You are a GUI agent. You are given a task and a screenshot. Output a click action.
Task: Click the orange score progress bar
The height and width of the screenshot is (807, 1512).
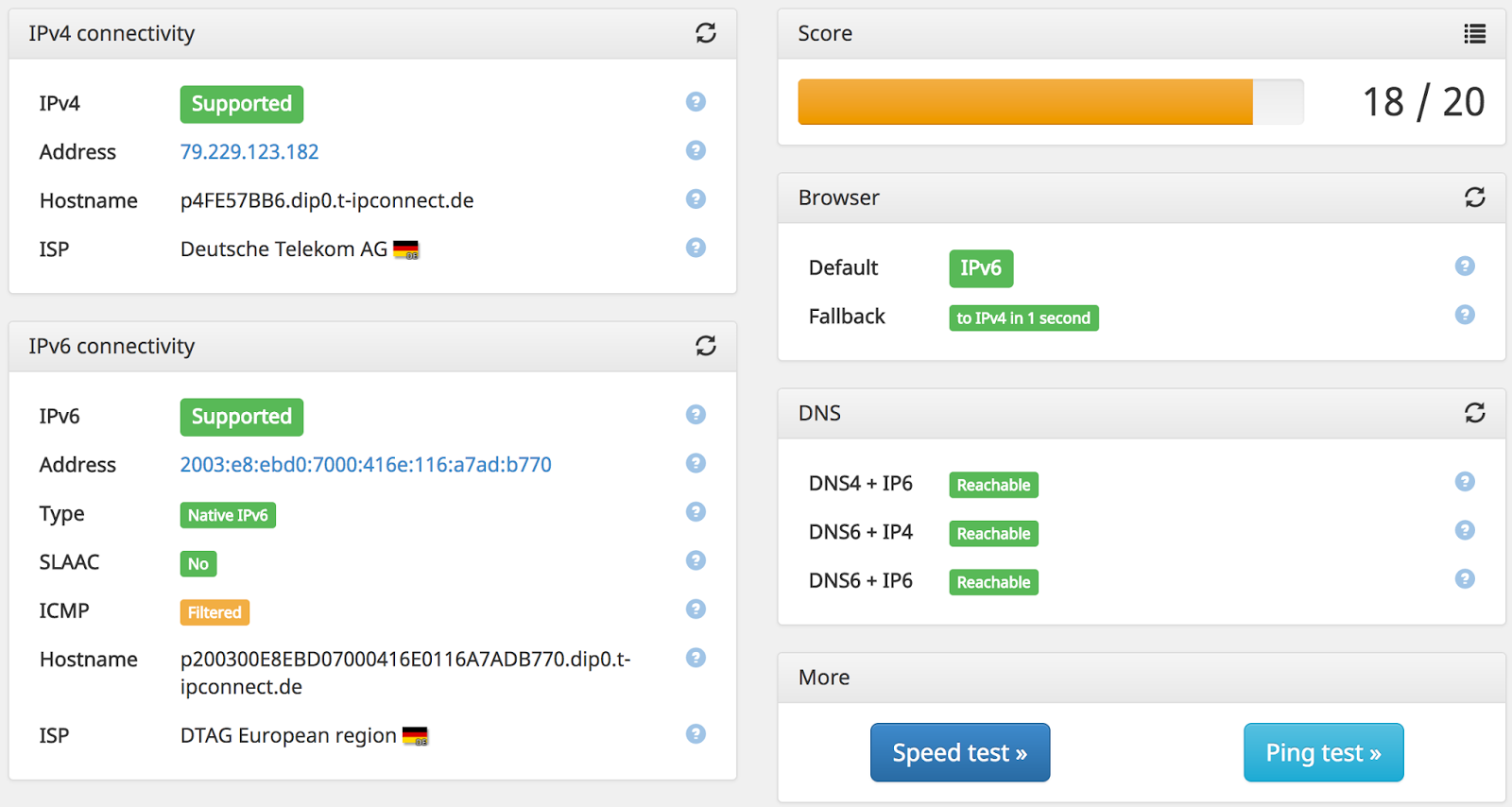1025,102
